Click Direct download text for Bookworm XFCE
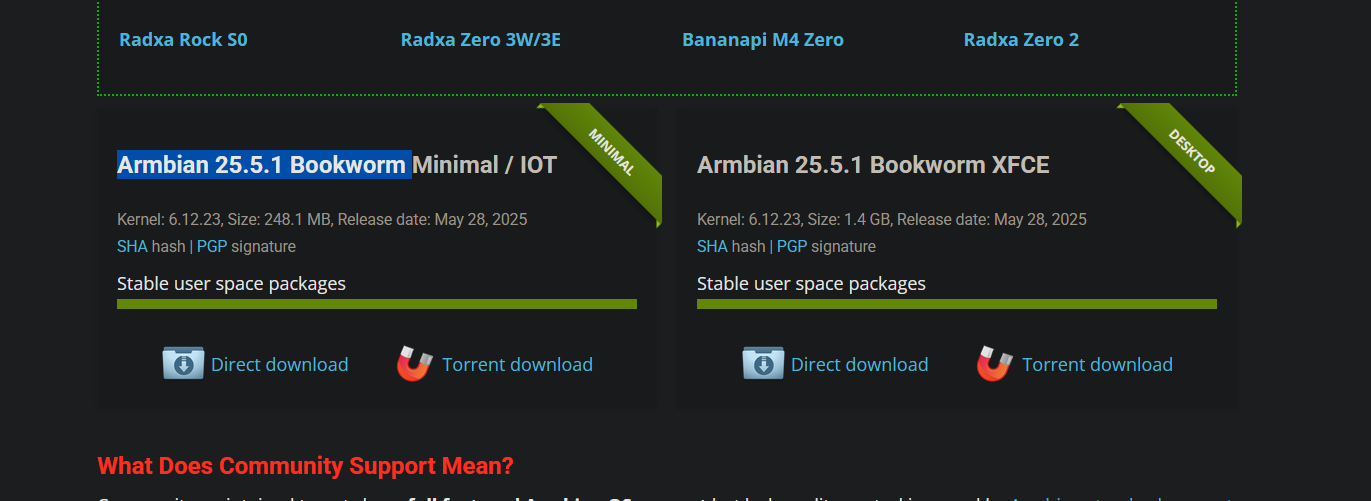 coord(860,365)
